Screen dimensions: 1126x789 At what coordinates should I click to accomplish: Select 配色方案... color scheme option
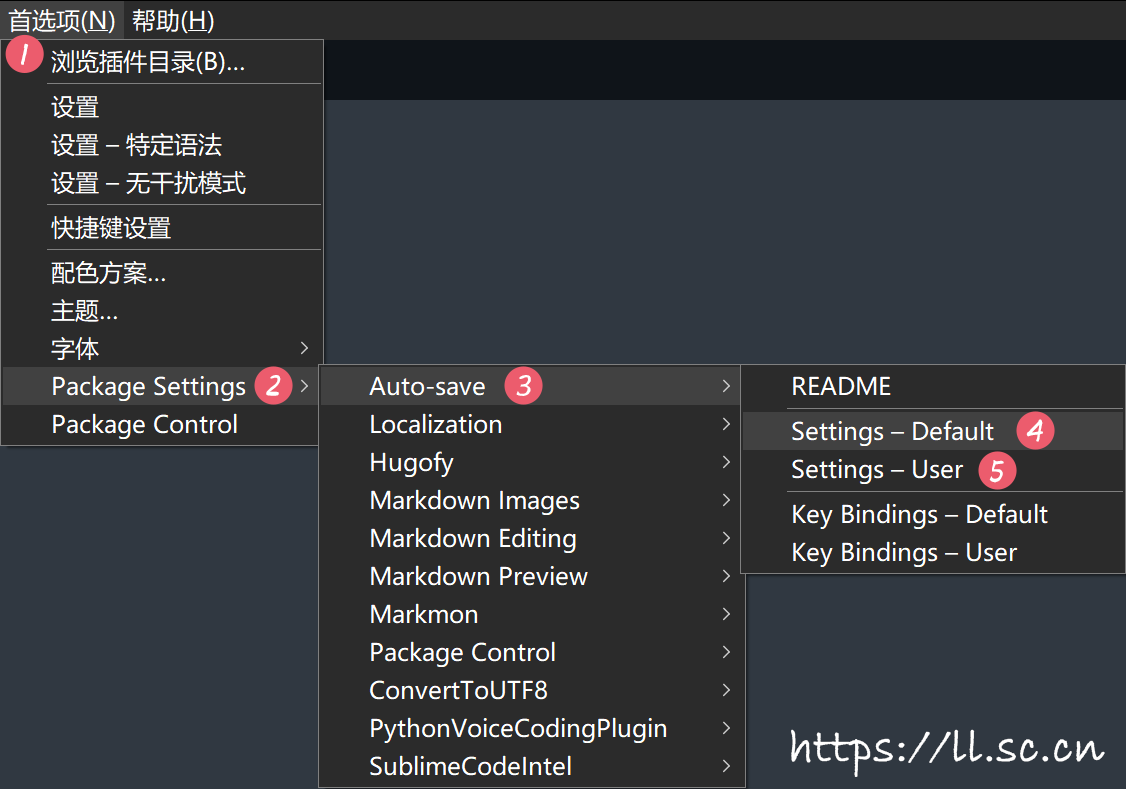coord(109,273)
